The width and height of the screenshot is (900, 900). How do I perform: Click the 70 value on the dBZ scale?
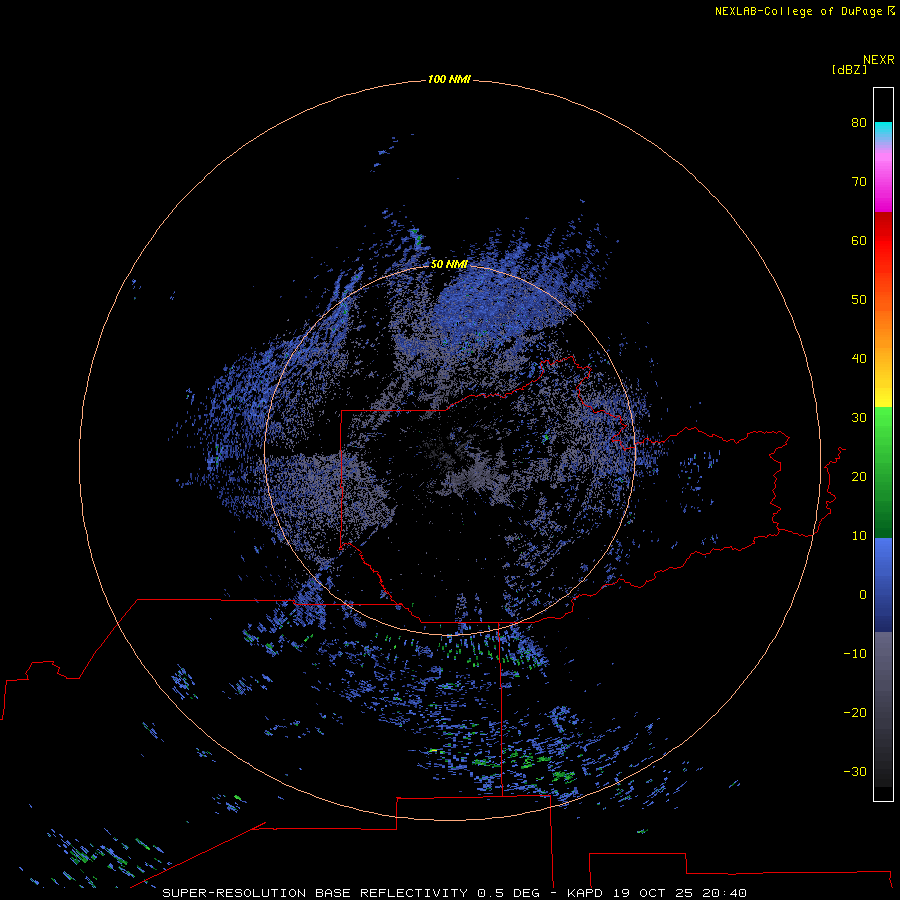click(859, 181)
